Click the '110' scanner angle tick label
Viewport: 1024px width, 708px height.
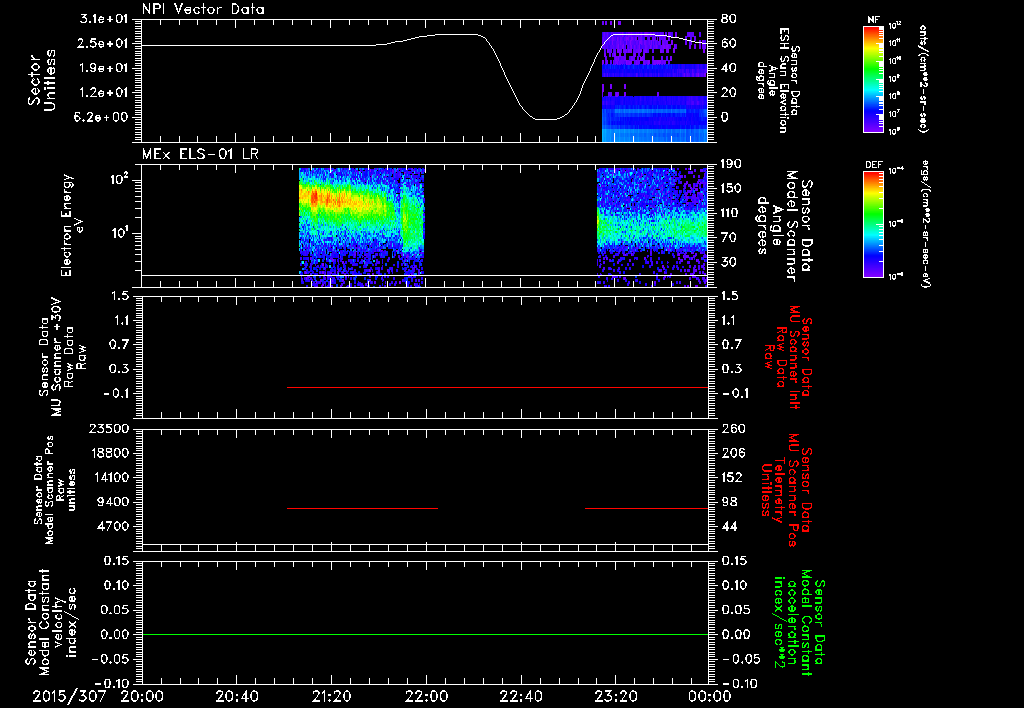[731, 213]
